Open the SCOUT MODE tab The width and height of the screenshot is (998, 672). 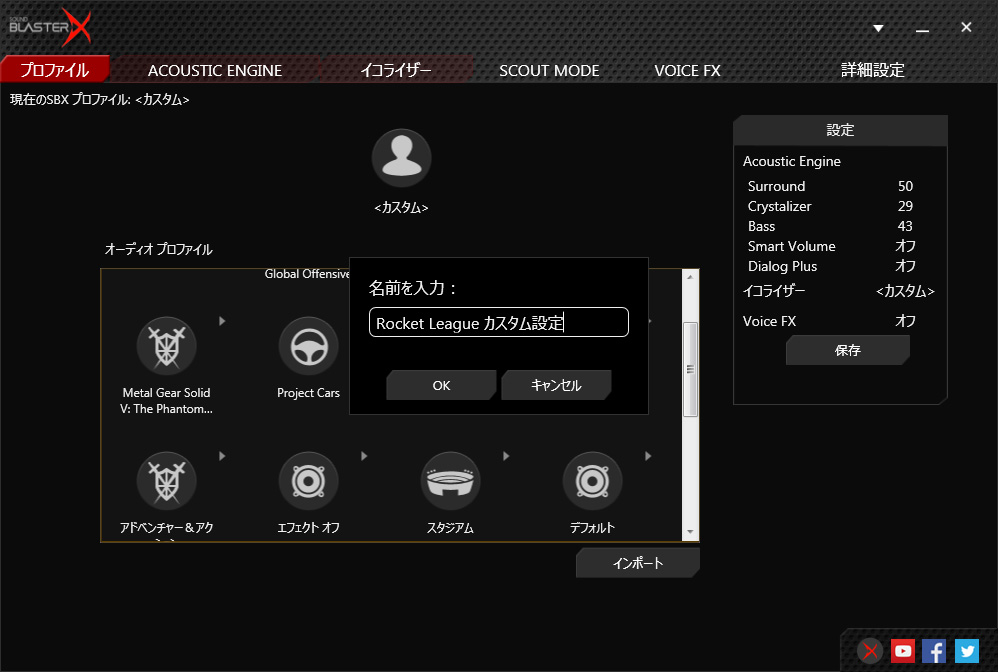coord(549,70)
